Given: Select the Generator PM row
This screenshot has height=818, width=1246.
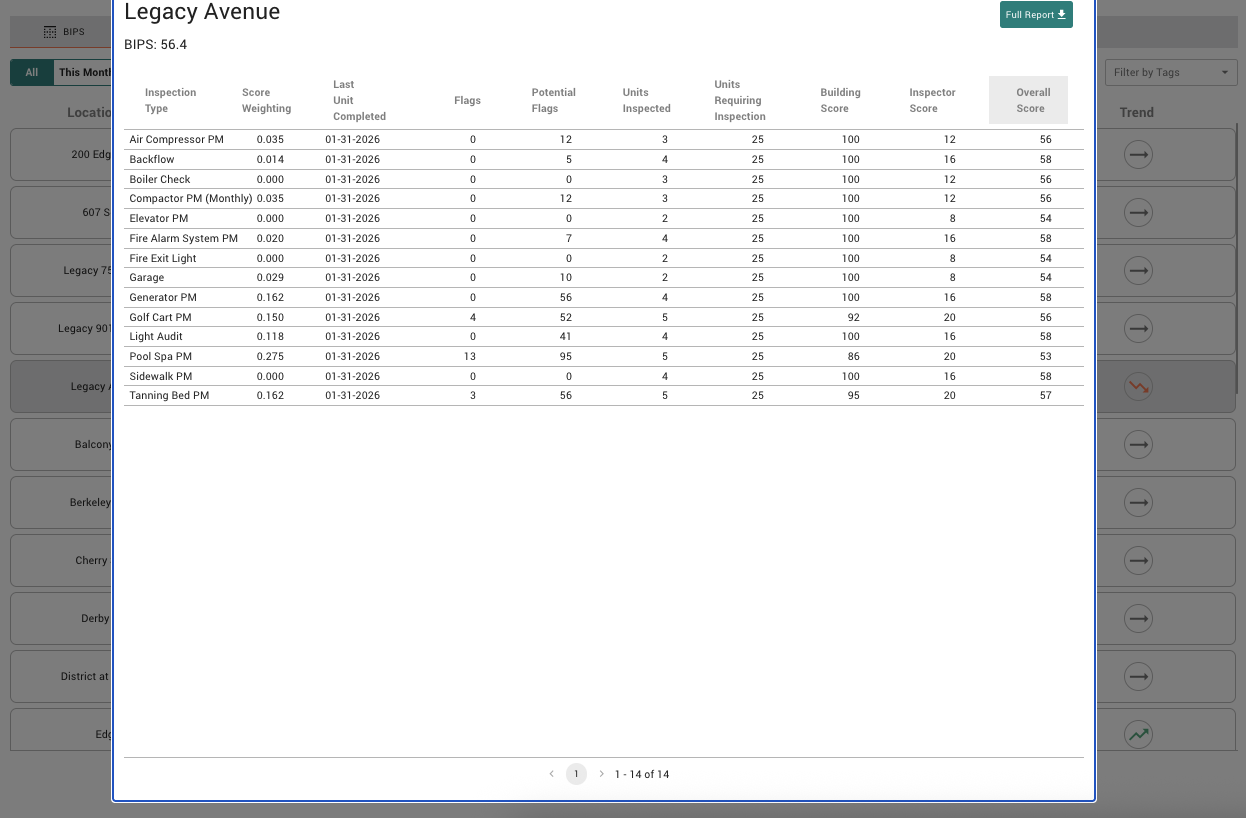Looking at the screenshot, I should (x=604, y=297).
